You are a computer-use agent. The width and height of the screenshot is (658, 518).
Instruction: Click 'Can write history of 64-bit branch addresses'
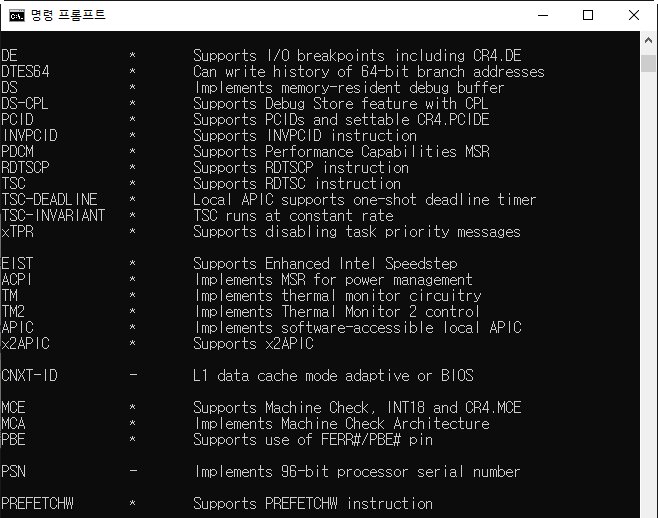coord(369,71)
